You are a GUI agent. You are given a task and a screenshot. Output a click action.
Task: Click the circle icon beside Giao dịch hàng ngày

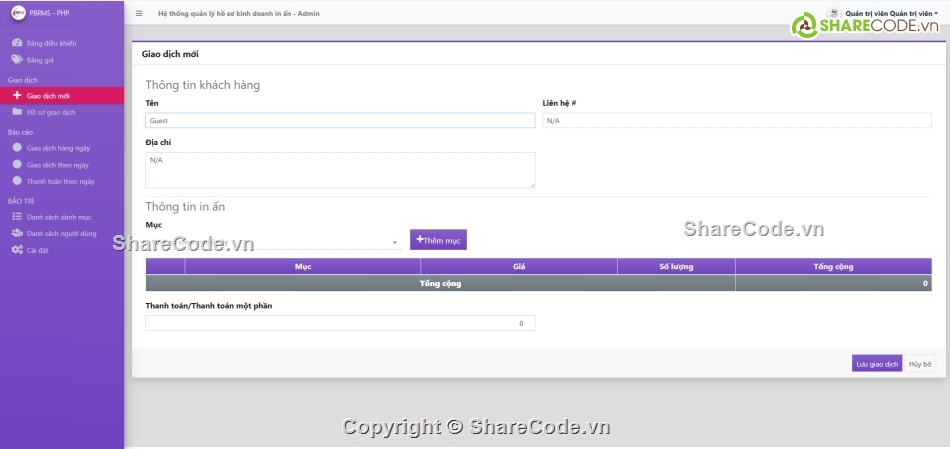pos(17,147)
